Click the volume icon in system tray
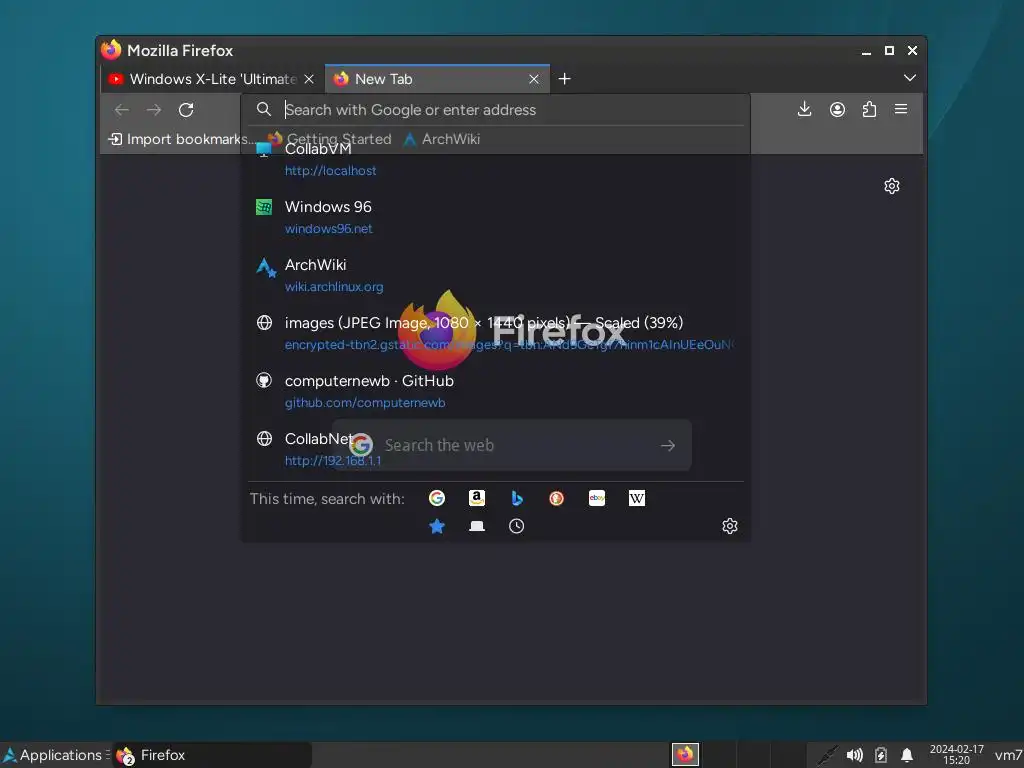This screenshot has height=768, width=1024. [854, 756]
